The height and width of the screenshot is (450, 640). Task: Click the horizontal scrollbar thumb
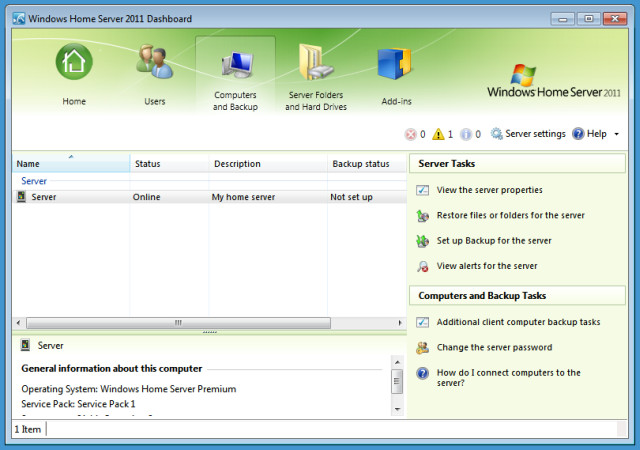pos(178,323)
